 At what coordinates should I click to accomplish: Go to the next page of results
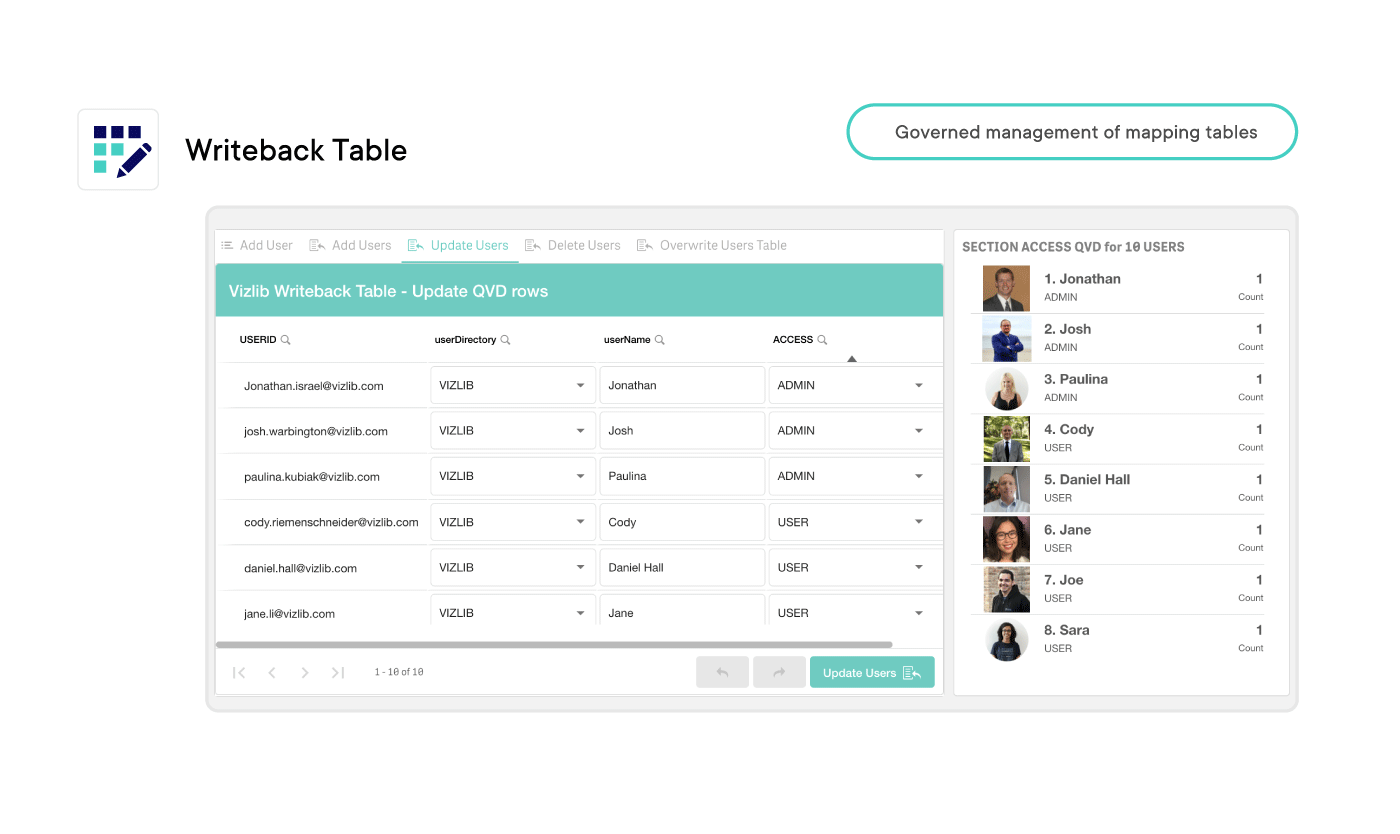click(305, 673)
